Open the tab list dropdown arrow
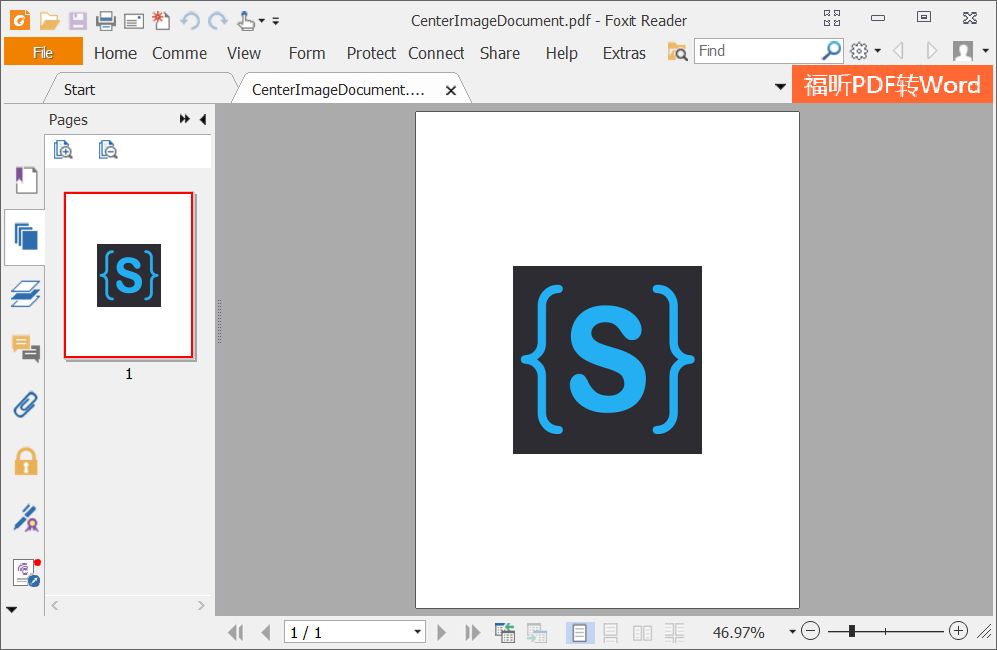 pos(780,86)
